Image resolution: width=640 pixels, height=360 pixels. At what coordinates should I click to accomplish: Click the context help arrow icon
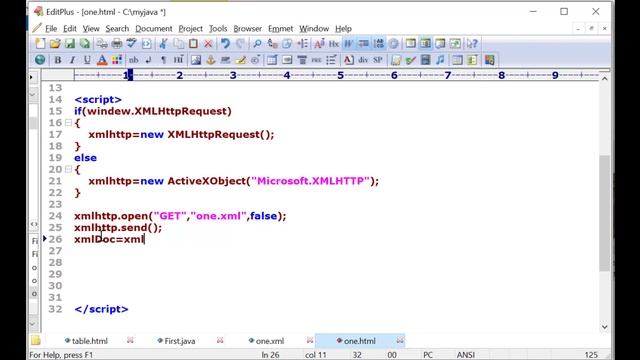pyautogui.click(x=472, y=43)
